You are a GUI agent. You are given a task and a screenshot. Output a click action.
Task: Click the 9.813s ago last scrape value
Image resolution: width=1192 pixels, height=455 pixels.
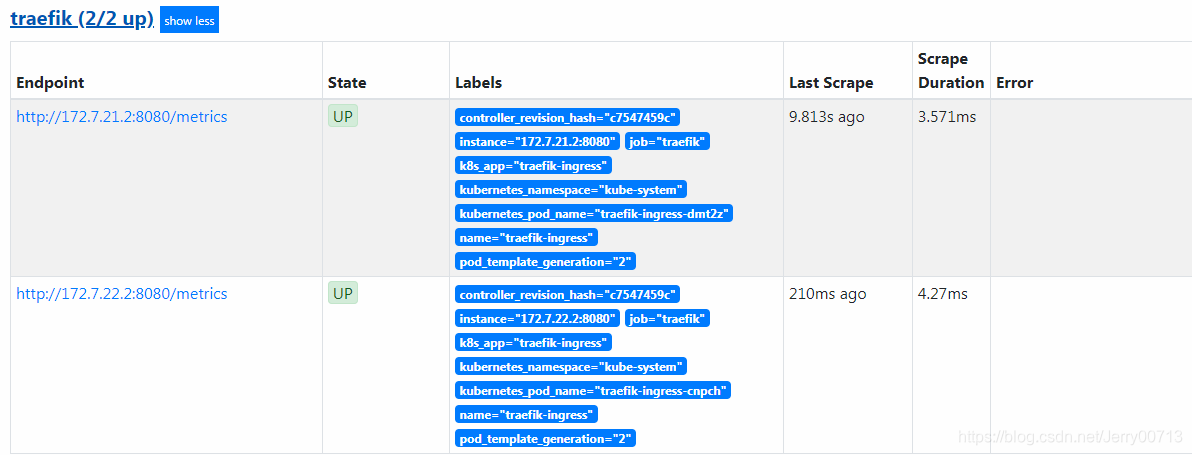tap(826, 117)
